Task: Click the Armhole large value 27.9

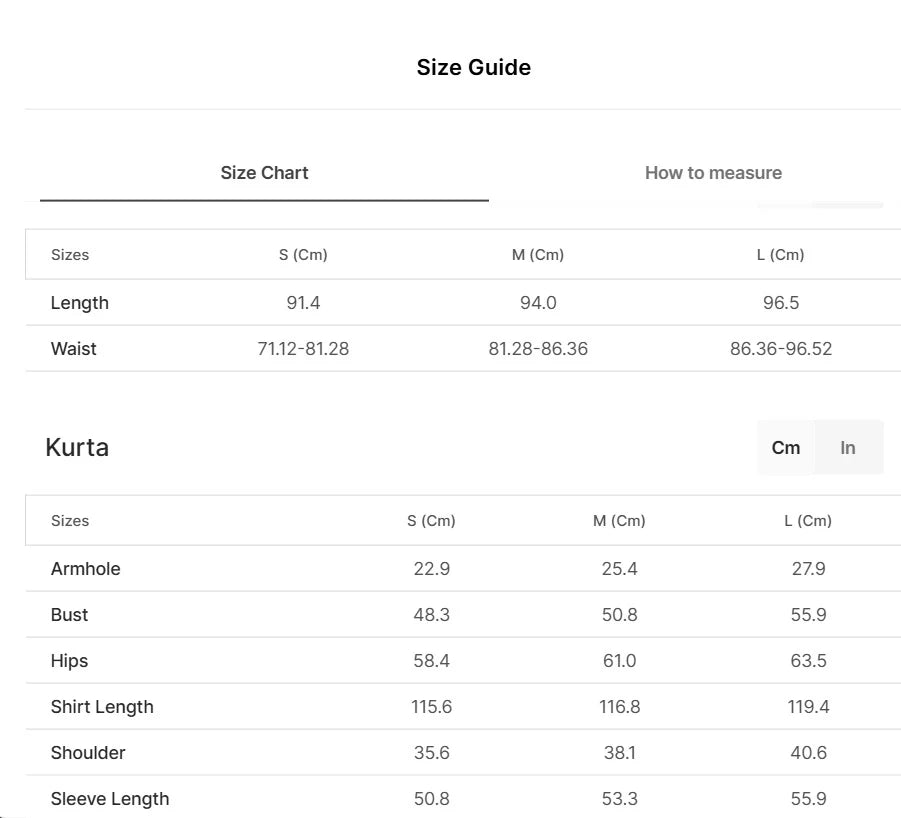Action: coord(808,569)
